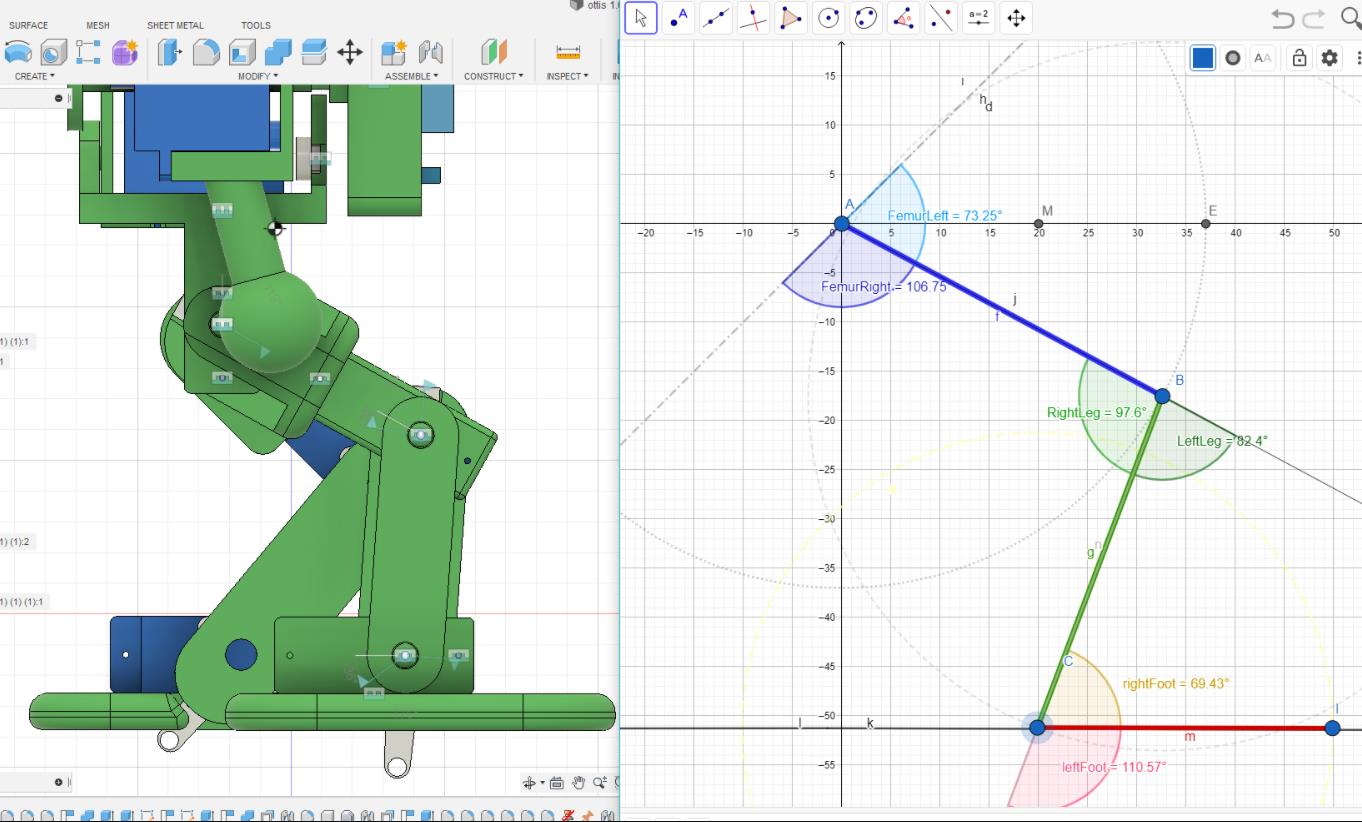This screenshot has width=1362, height=822.
Task: Open the ASSEMBLE dropdown
Action: (412, 76)
